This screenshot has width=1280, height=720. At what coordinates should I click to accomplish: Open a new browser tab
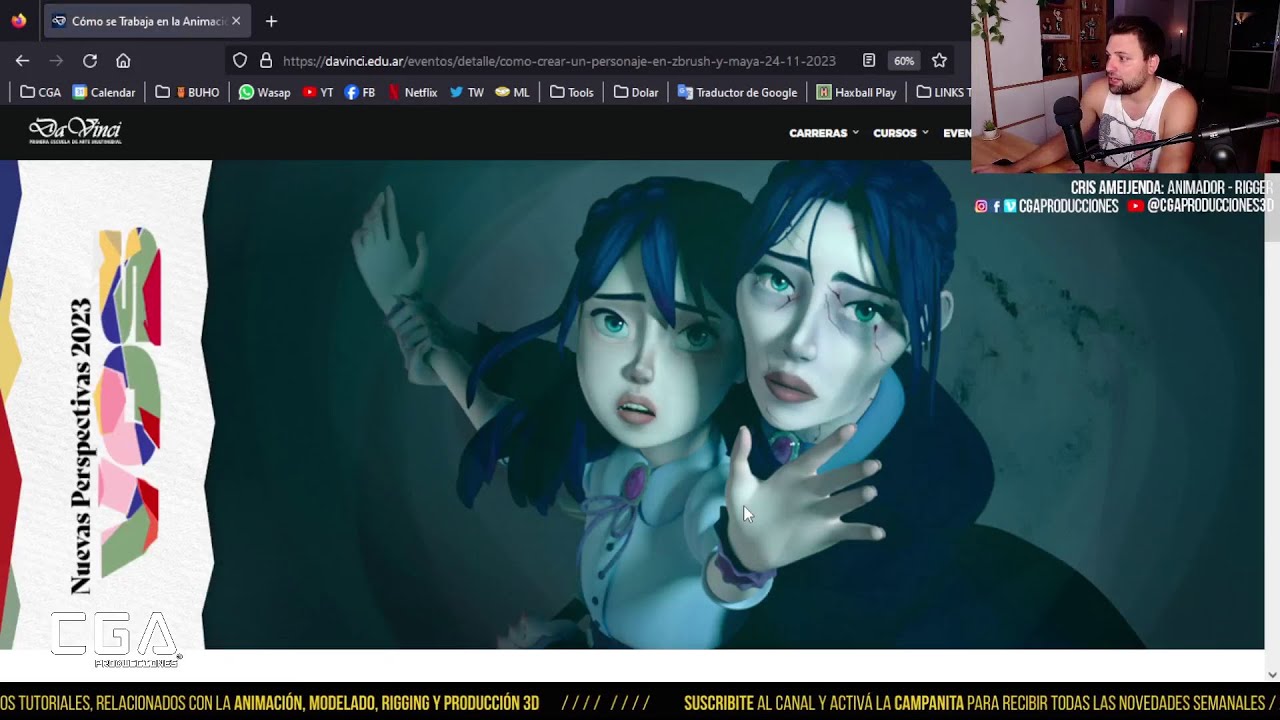click(271, 21)
